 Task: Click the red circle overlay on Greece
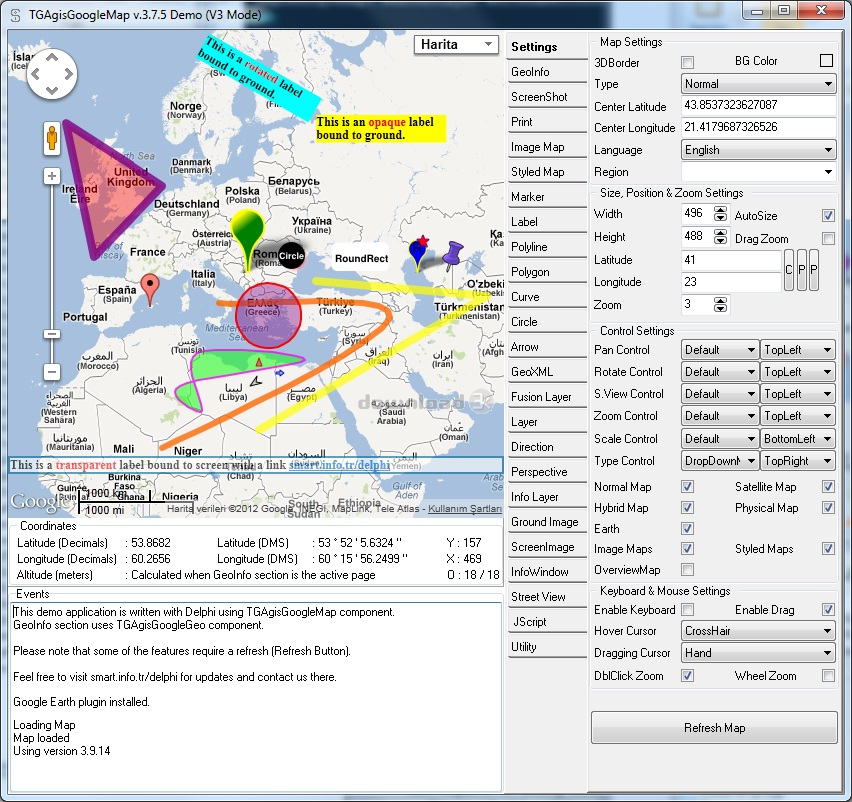(268, 316)
